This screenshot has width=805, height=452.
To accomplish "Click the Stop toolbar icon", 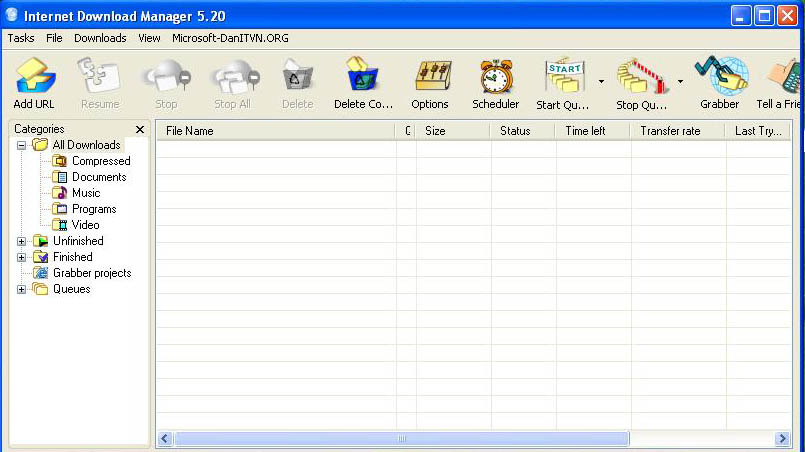I will click(x=166, y=77).
